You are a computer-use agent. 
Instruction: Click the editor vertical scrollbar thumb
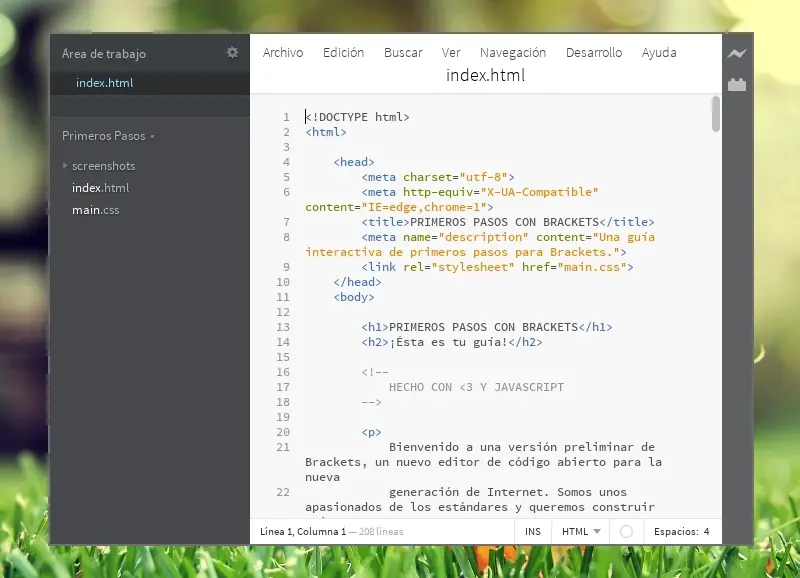pyautogui.click(x=716, y=114)
